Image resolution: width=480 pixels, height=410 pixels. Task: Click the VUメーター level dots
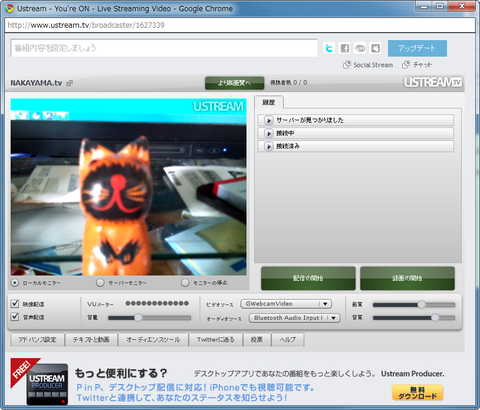(157, 303)
